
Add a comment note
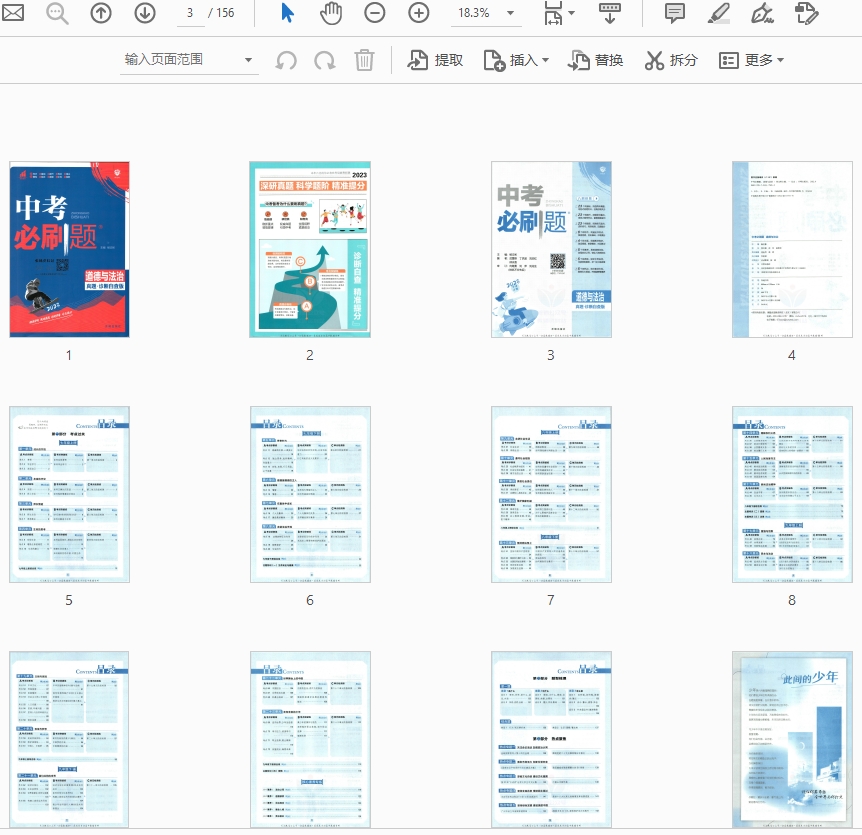(675, 13)
